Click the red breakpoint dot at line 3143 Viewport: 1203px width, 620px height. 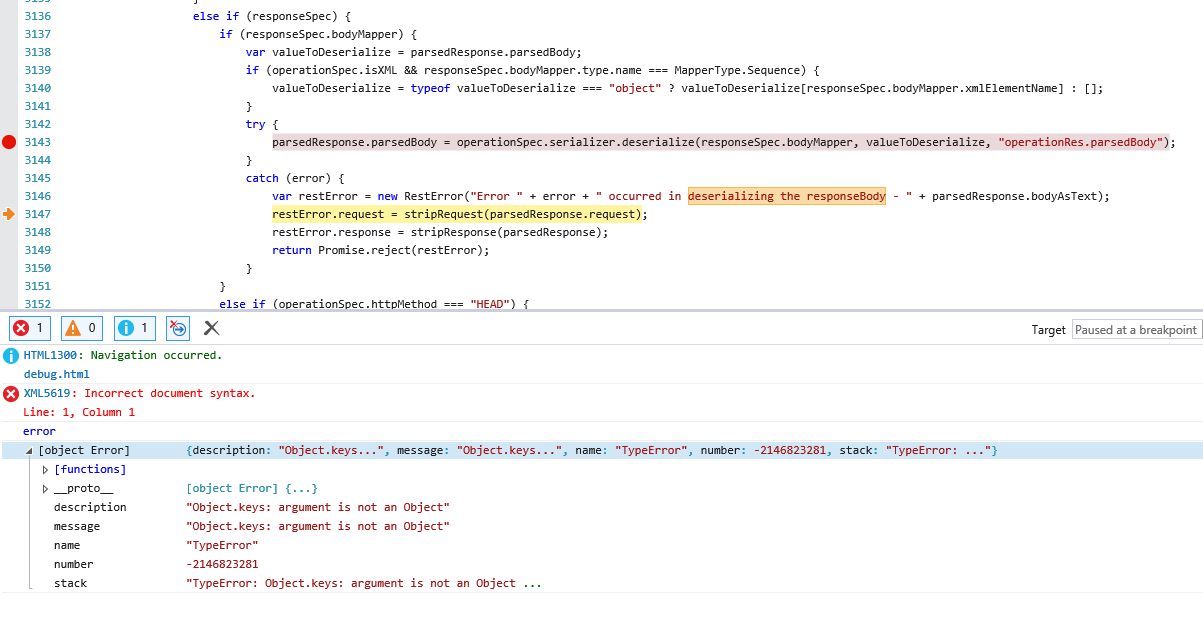(8, 142)
